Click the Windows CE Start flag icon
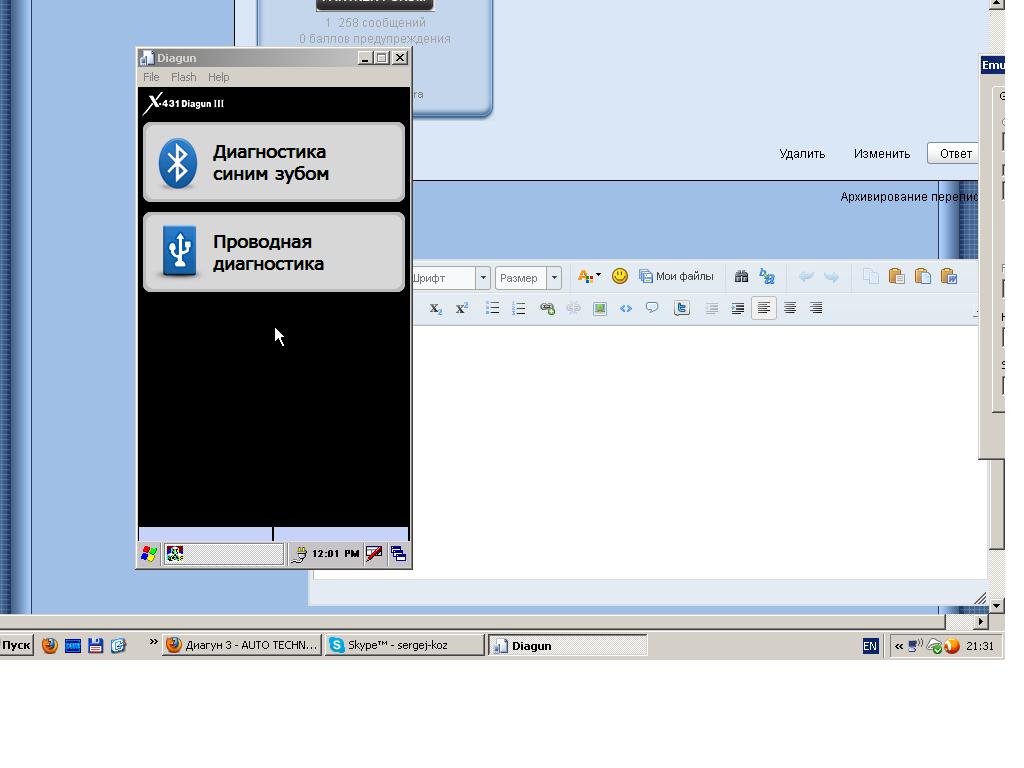Viewport: 1024px width, 768px height. coord(149,554)
